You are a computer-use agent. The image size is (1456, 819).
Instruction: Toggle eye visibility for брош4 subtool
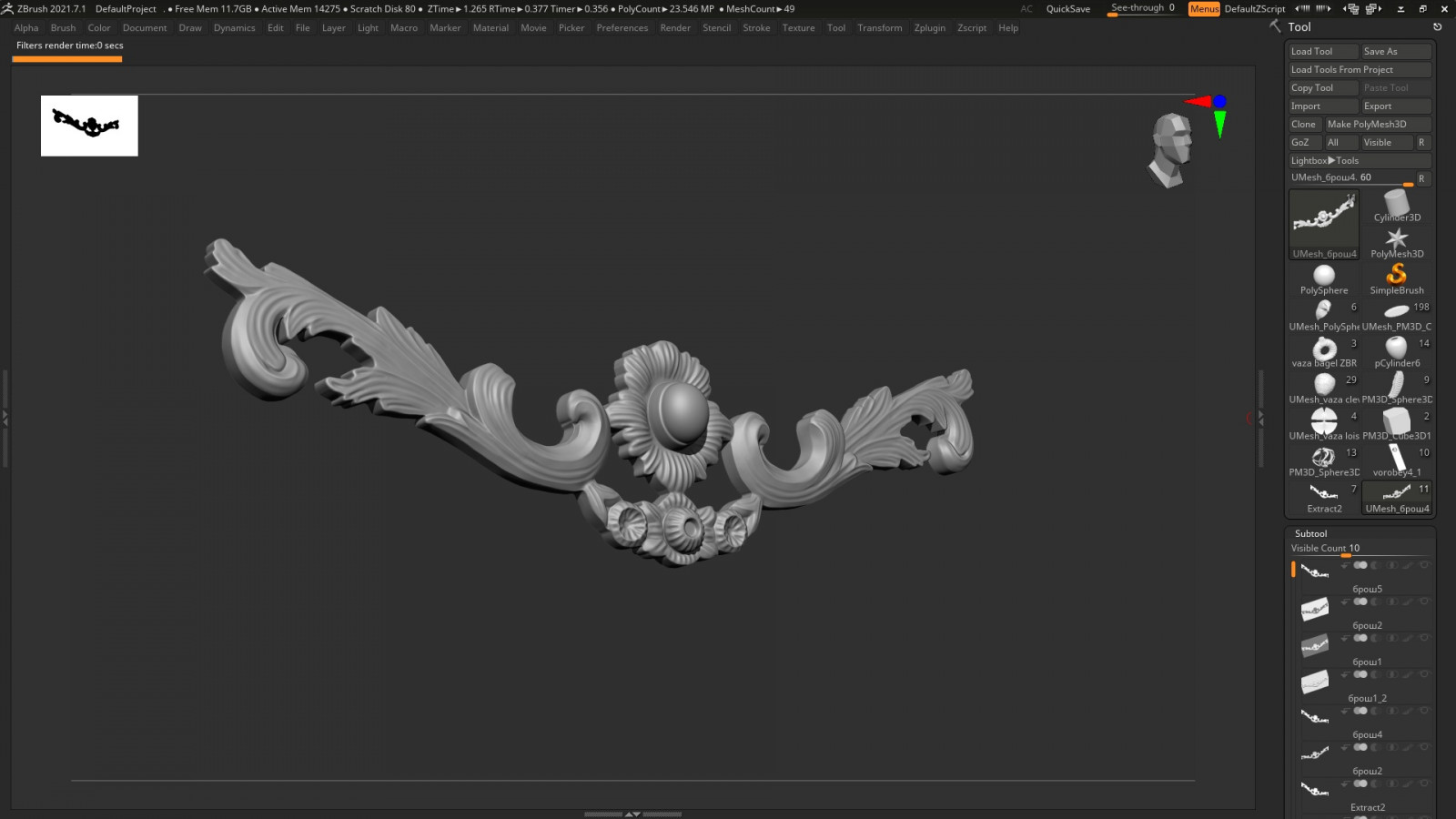tap(1424, 711)
